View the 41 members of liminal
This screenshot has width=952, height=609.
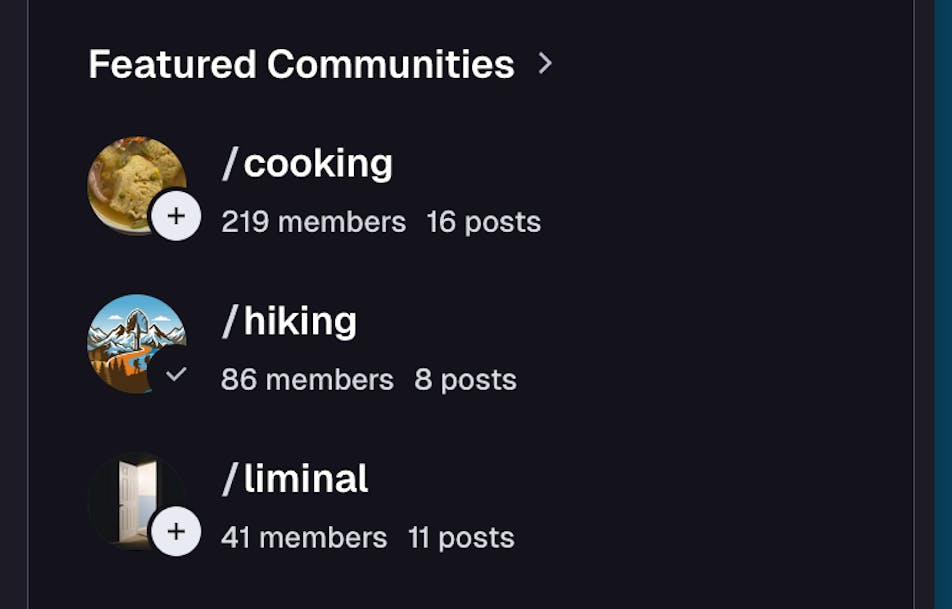(304, 538)
